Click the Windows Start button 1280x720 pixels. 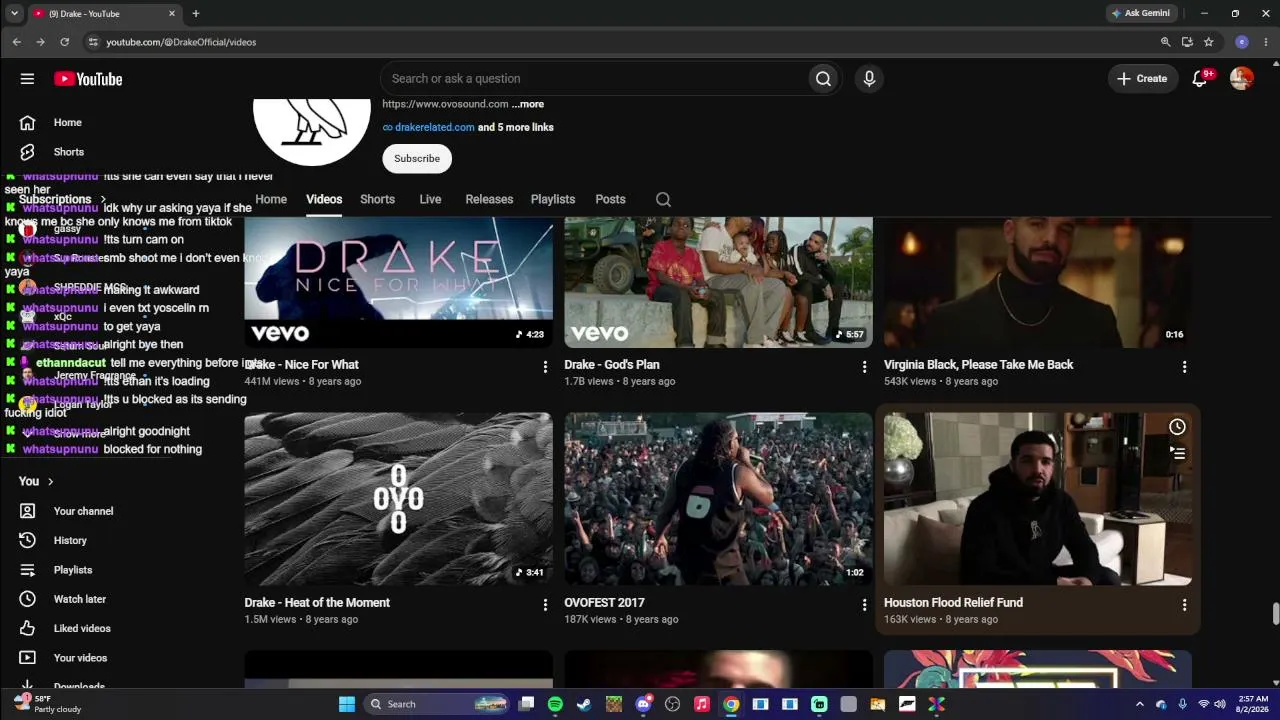pos(347,704)
